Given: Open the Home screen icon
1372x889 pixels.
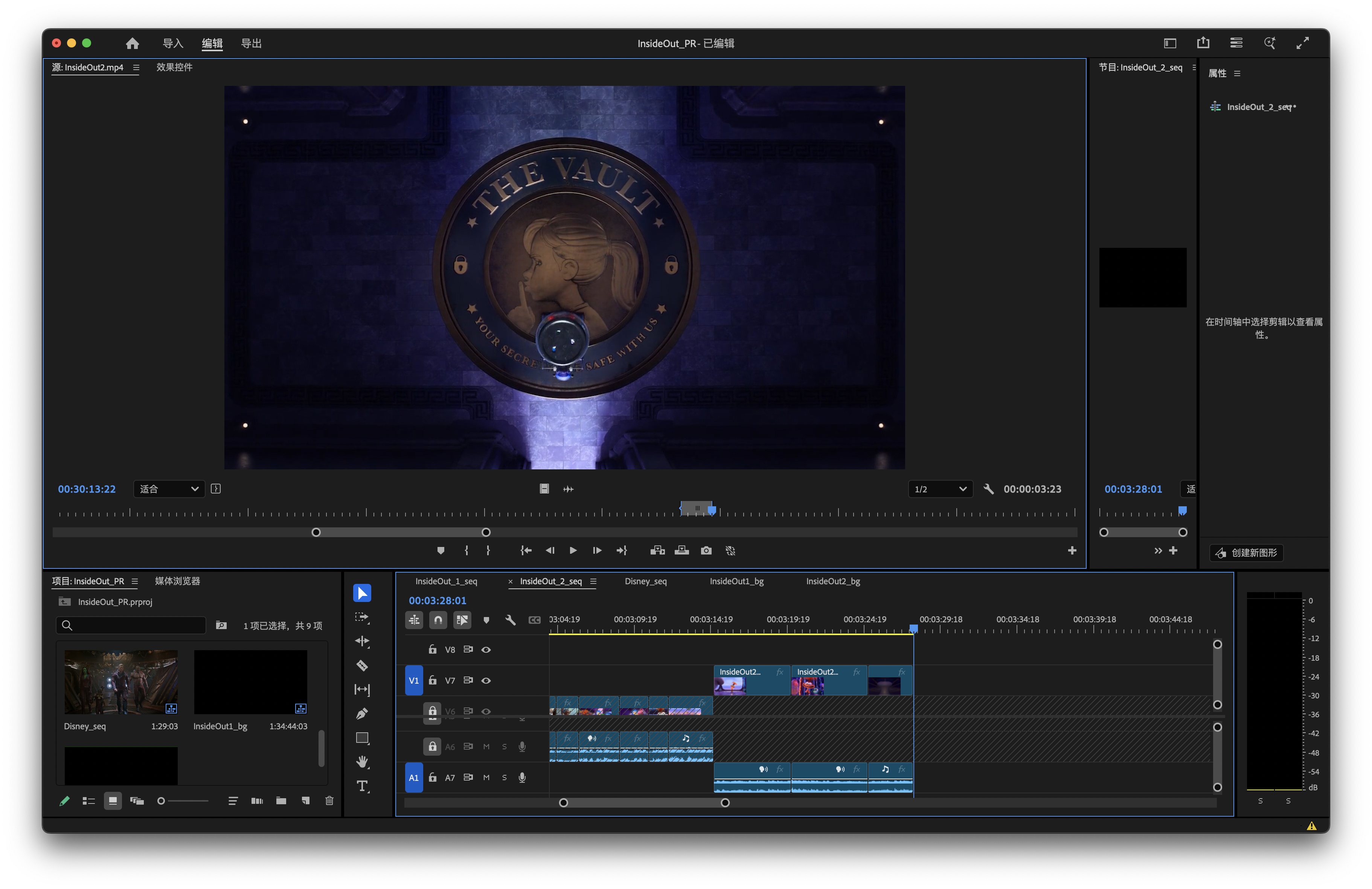Looking at the screenshot, I should tap(133, 43).
